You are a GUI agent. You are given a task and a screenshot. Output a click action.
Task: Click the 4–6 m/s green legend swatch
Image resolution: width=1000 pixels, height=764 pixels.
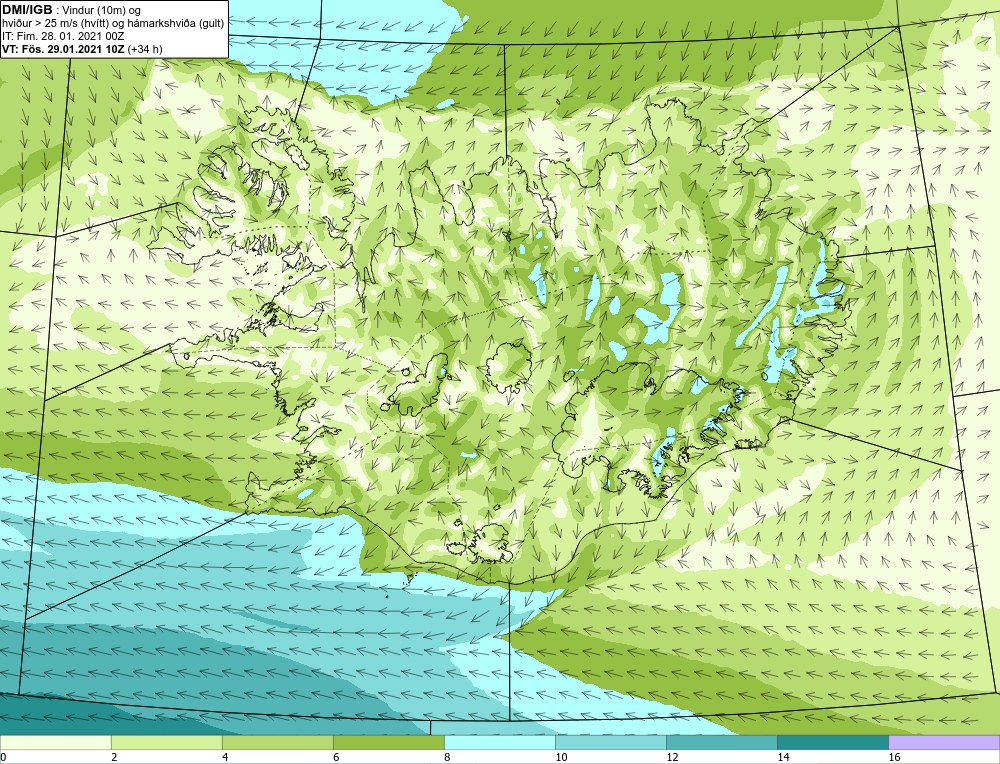277,742
